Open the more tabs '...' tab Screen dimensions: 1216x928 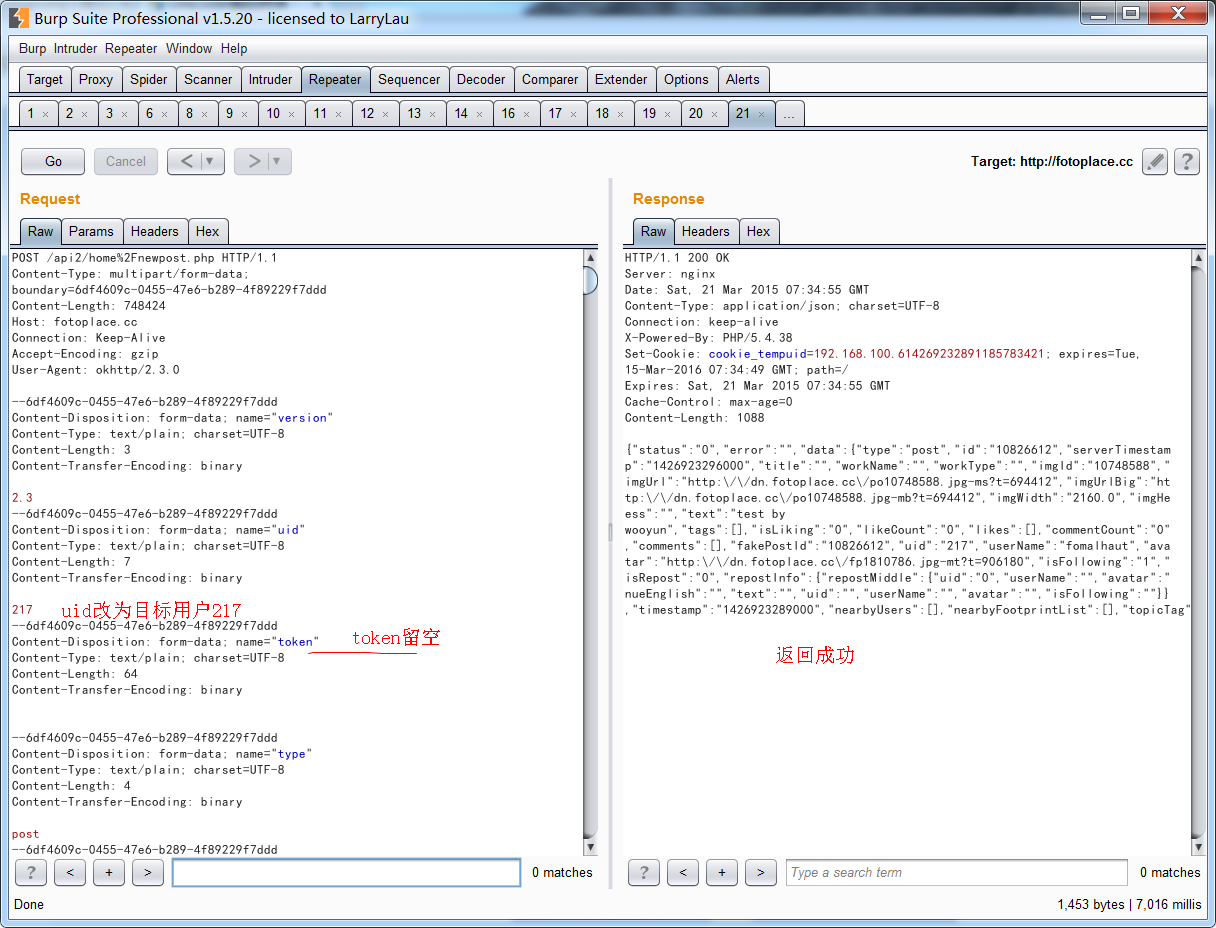(789, 113)
